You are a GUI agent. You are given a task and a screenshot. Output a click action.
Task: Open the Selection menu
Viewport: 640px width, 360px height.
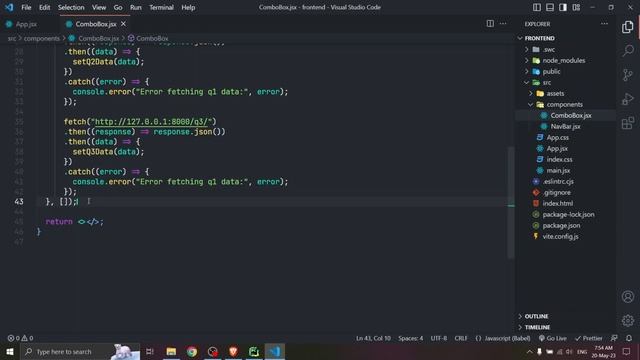point(71,7)
